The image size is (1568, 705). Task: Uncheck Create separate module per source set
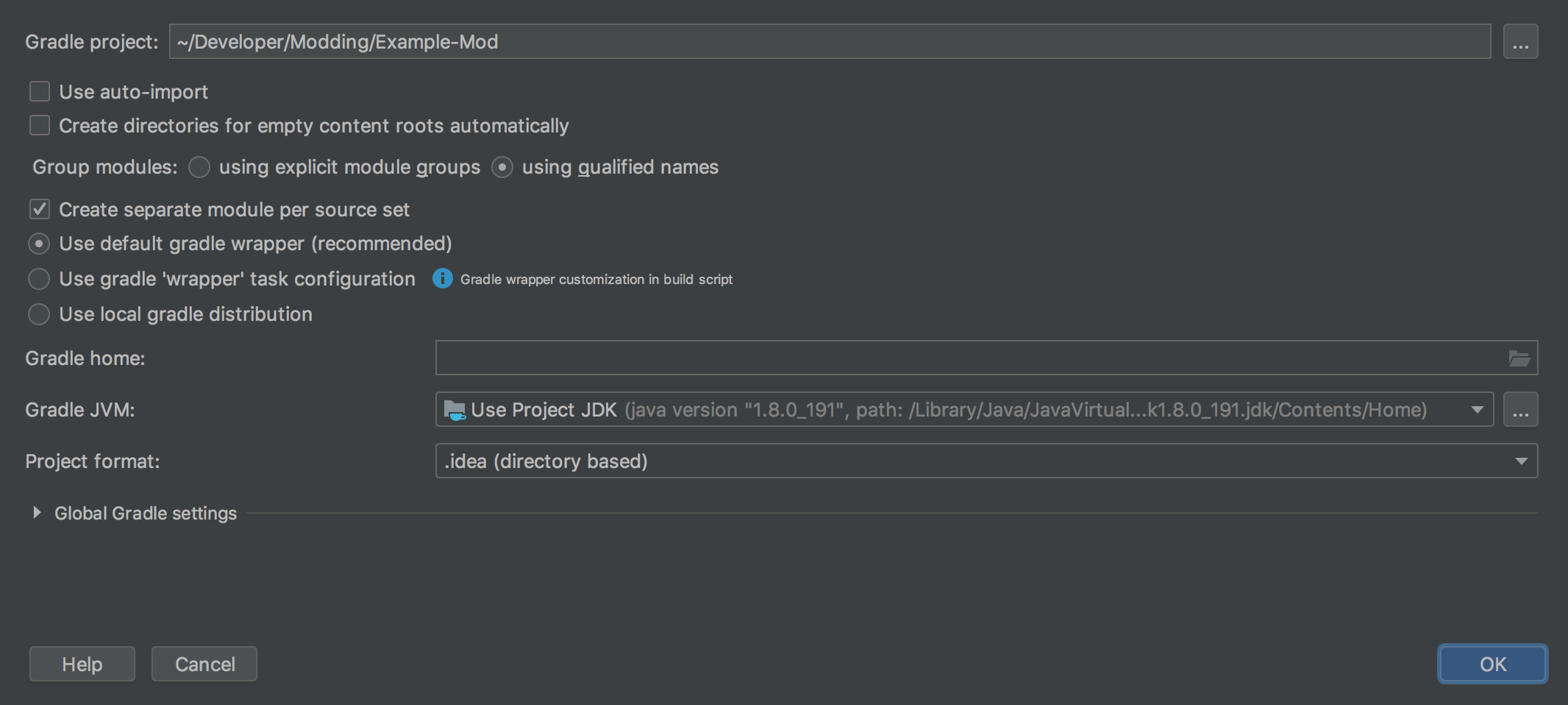[x=40, y=210]
